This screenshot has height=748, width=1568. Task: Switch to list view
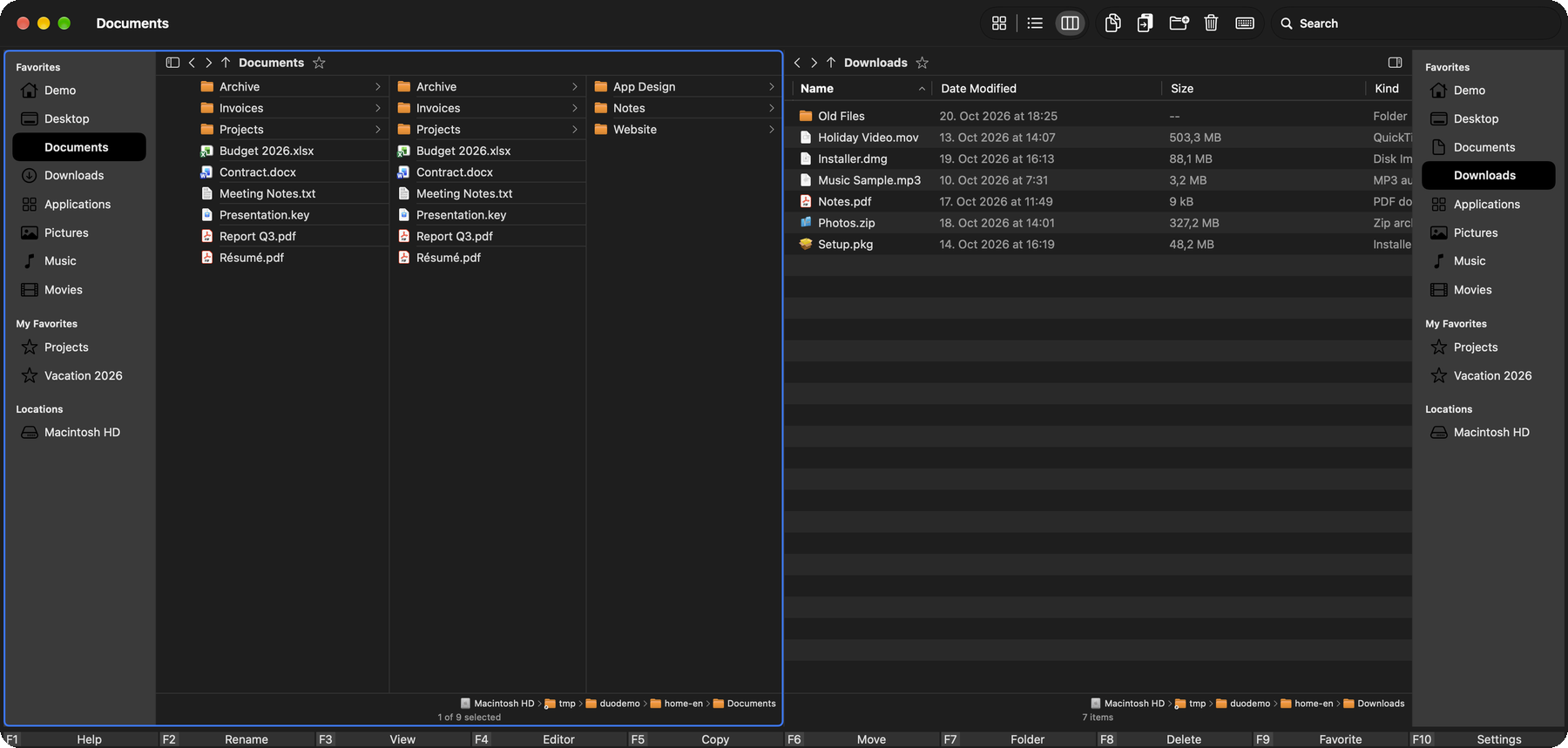[x=1035, y=24]
